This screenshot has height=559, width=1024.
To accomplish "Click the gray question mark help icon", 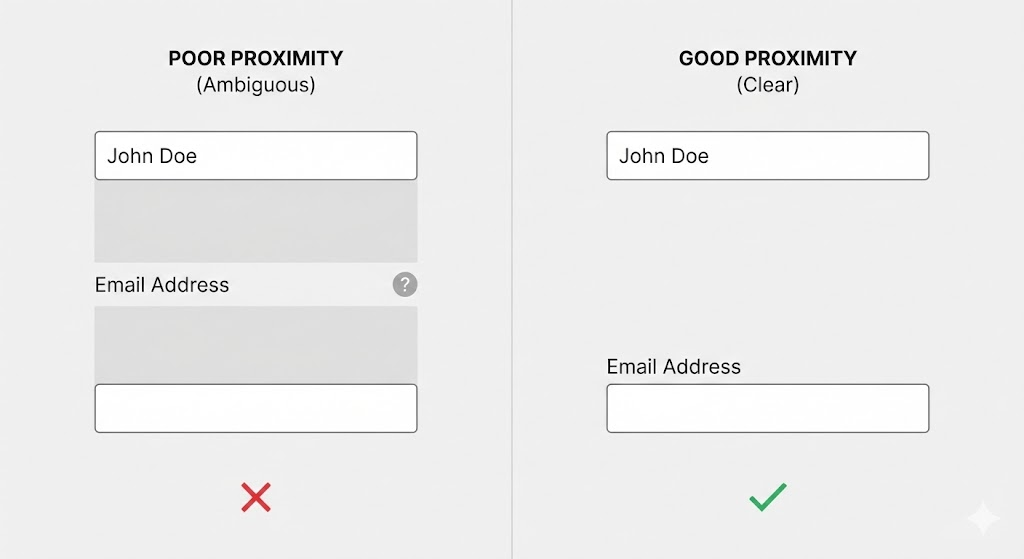I will tap(404, 285).
